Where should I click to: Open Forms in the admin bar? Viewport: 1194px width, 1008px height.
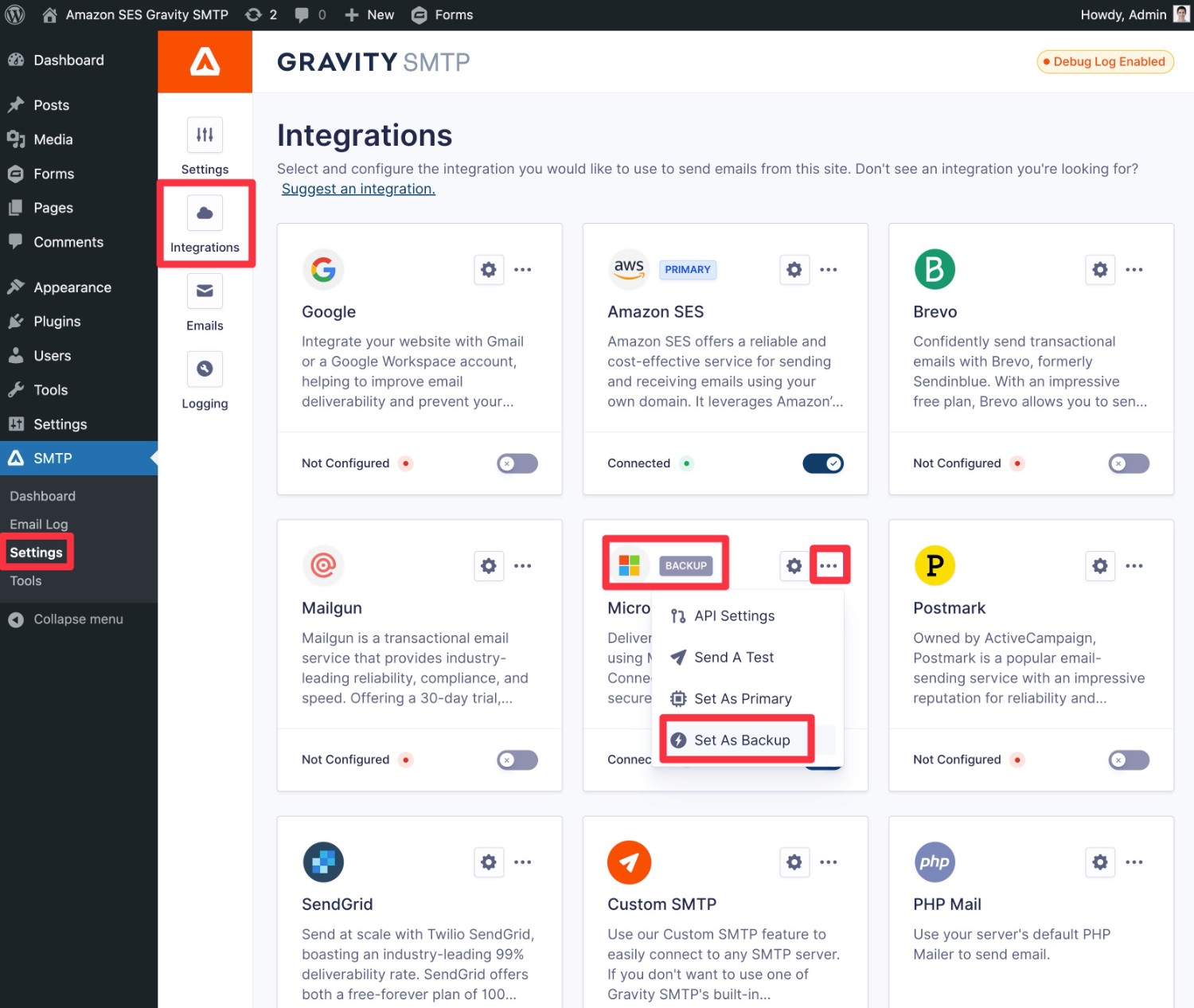(443, 15)
